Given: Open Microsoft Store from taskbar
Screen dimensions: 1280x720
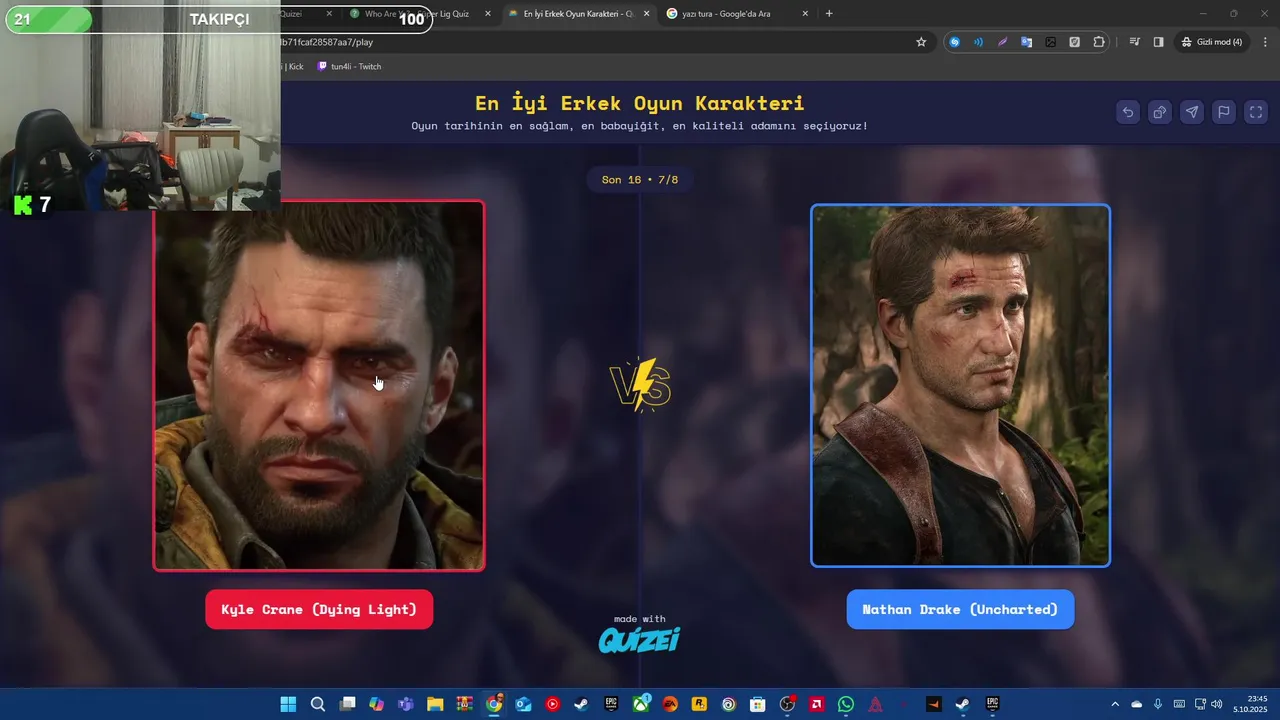Looking at the screenshot, I should 758,704.
